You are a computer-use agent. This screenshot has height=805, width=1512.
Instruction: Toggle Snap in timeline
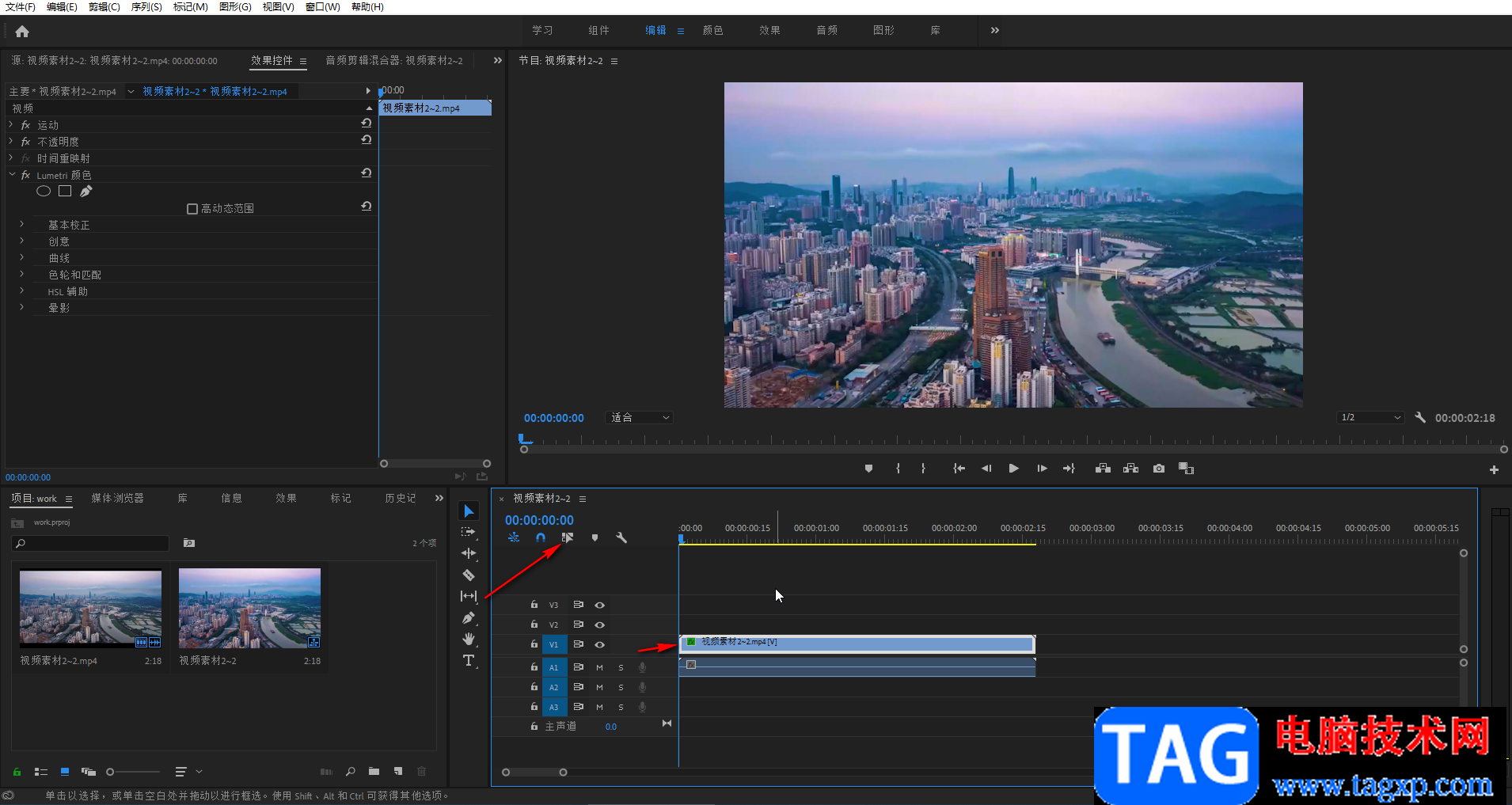tap(540, 537)
